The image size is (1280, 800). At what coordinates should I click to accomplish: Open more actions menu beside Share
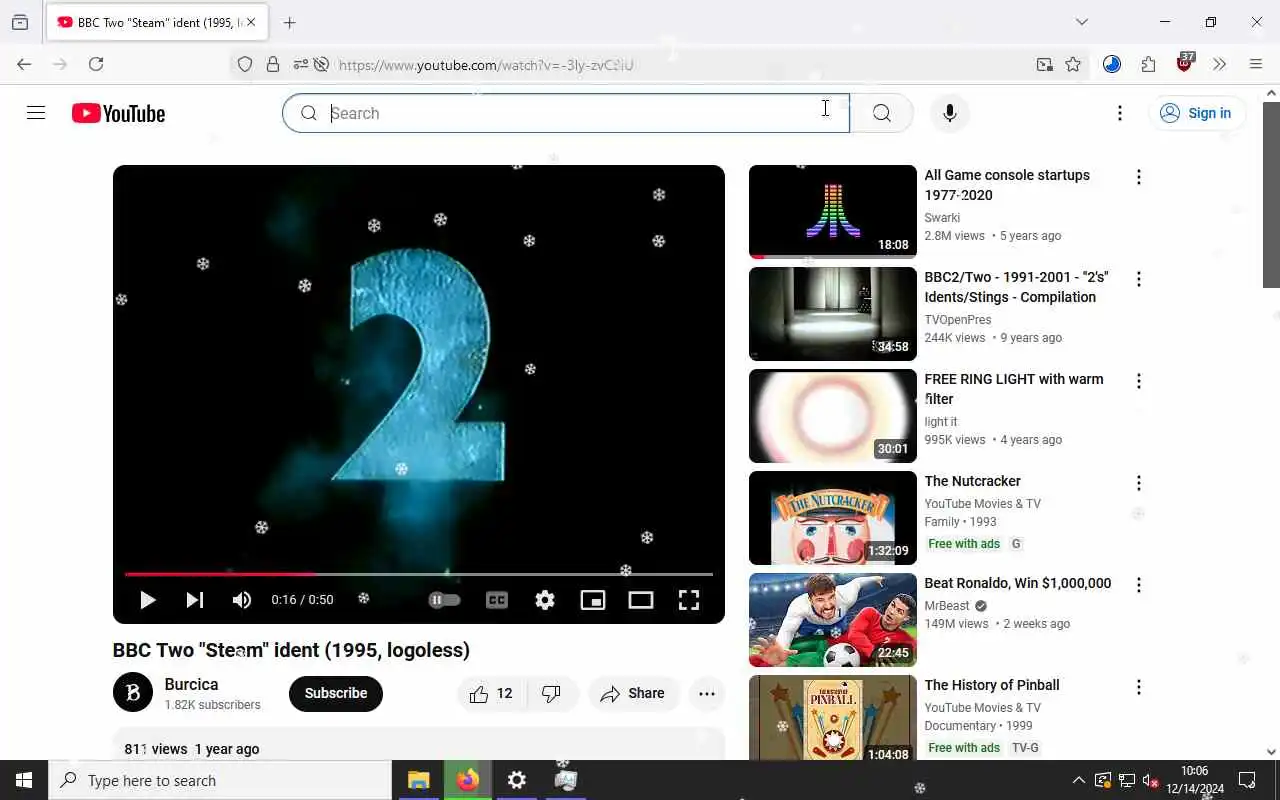click(x=707, y=693)
